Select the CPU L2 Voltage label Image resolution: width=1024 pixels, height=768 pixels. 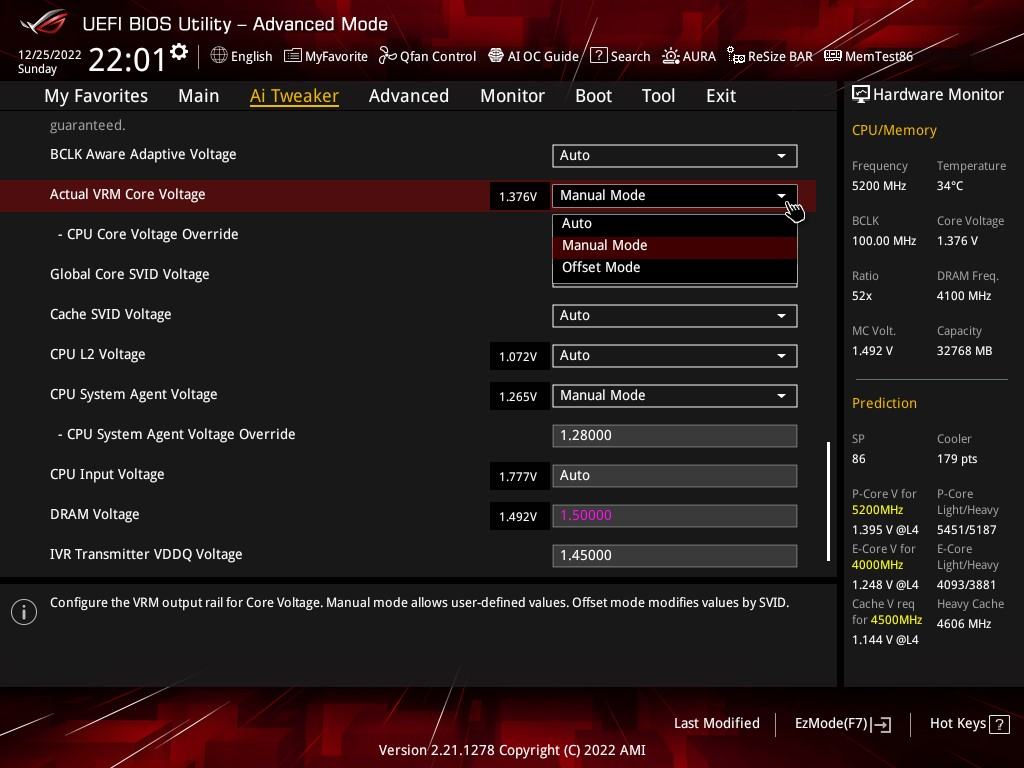(x=97, y=354)
